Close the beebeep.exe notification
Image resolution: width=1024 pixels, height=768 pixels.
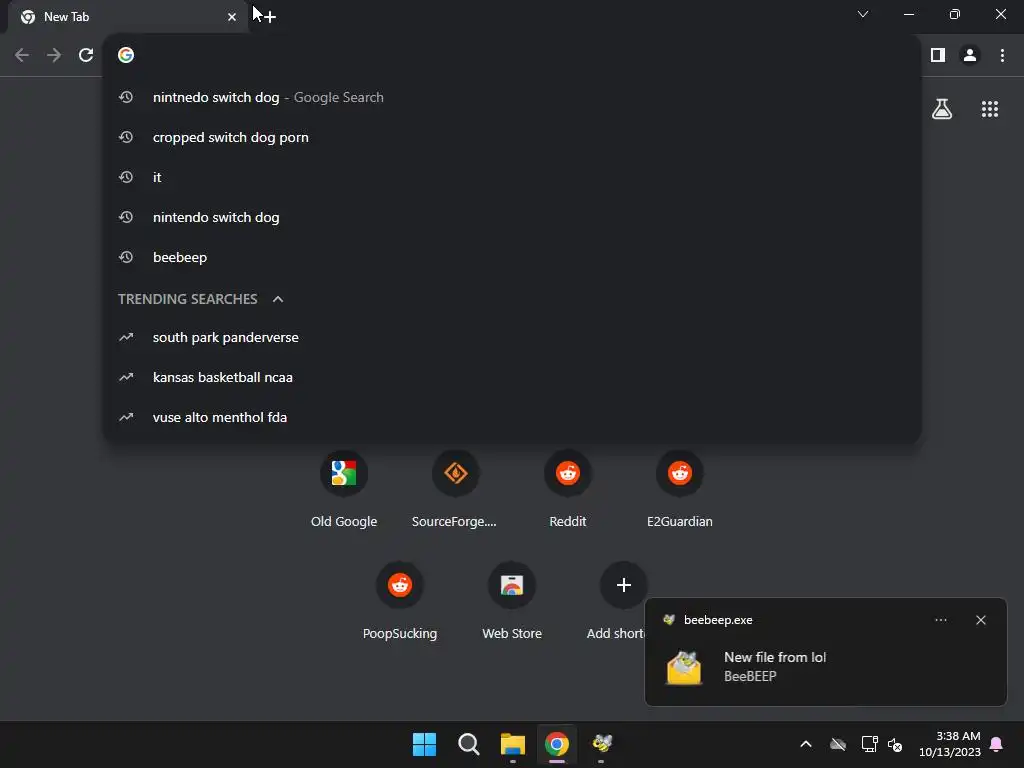[x=980, y=620]
